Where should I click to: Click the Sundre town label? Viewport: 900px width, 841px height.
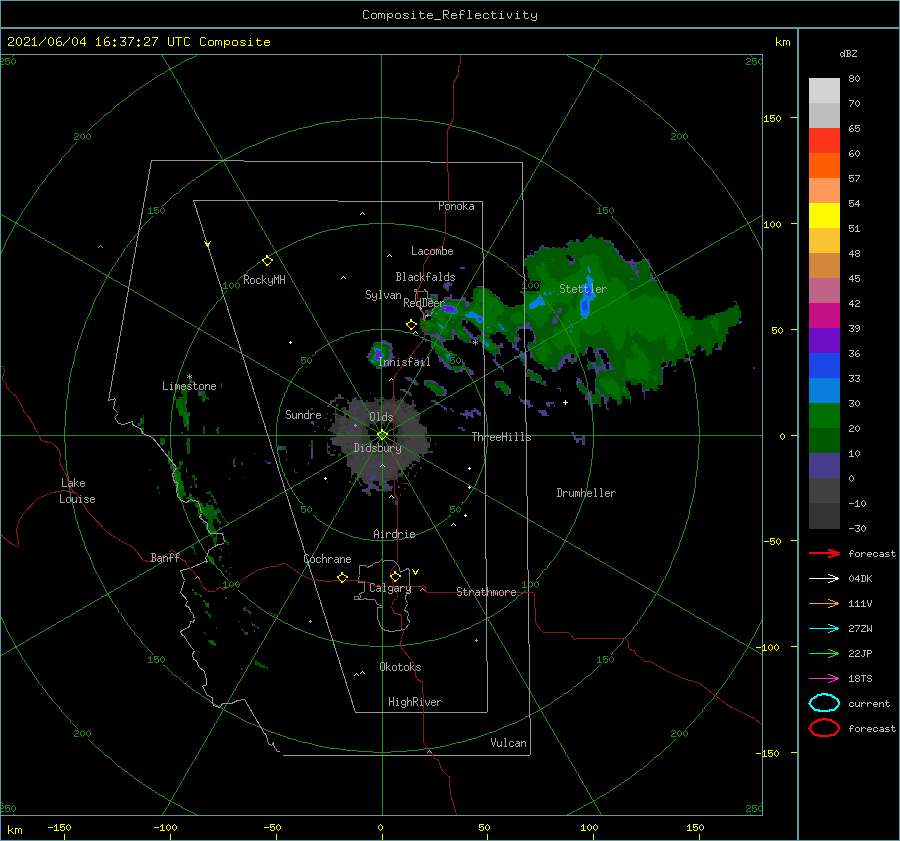pos(303,414)
